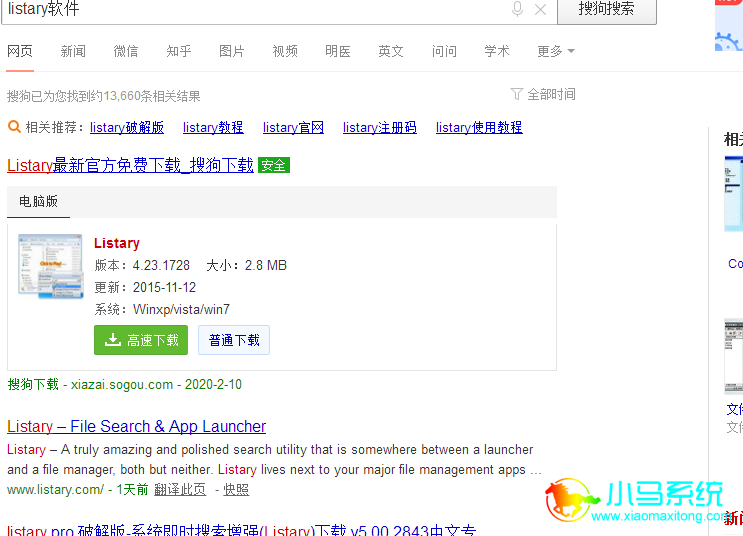Open Listary最新官方免费下载_搜狗下载 result
The image size is (743, 536).
click(130, 165)
